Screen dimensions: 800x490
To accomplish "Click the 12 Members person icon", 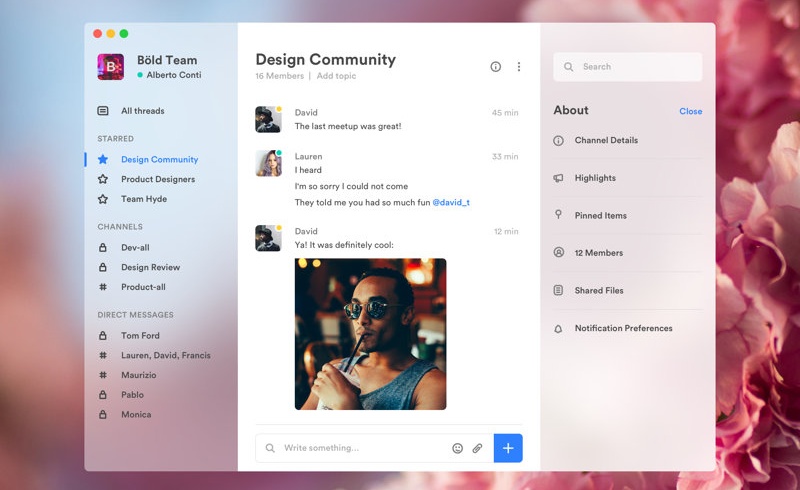I will (x=559, y=252).
